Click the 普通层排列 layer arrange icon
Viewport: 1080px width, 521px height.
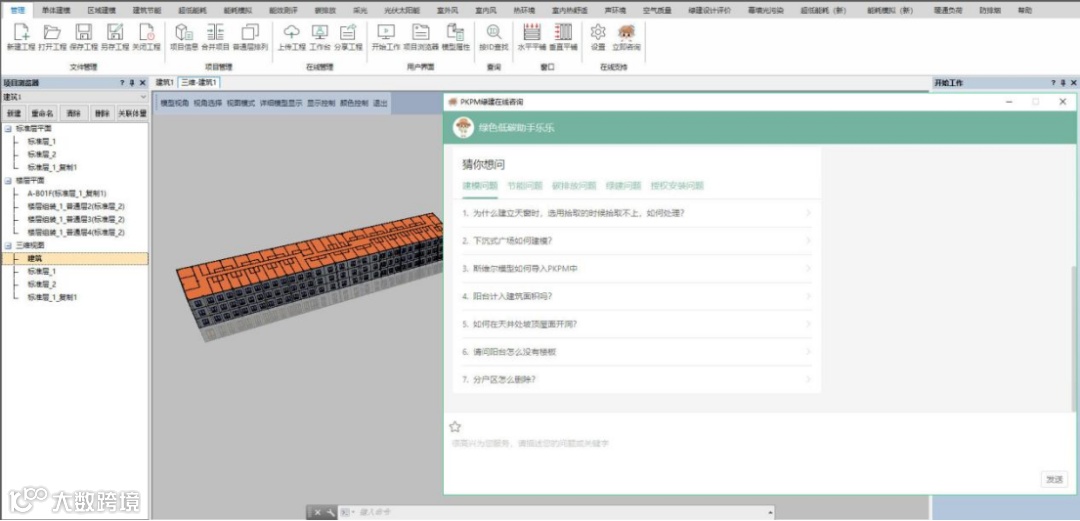(250, 32)
